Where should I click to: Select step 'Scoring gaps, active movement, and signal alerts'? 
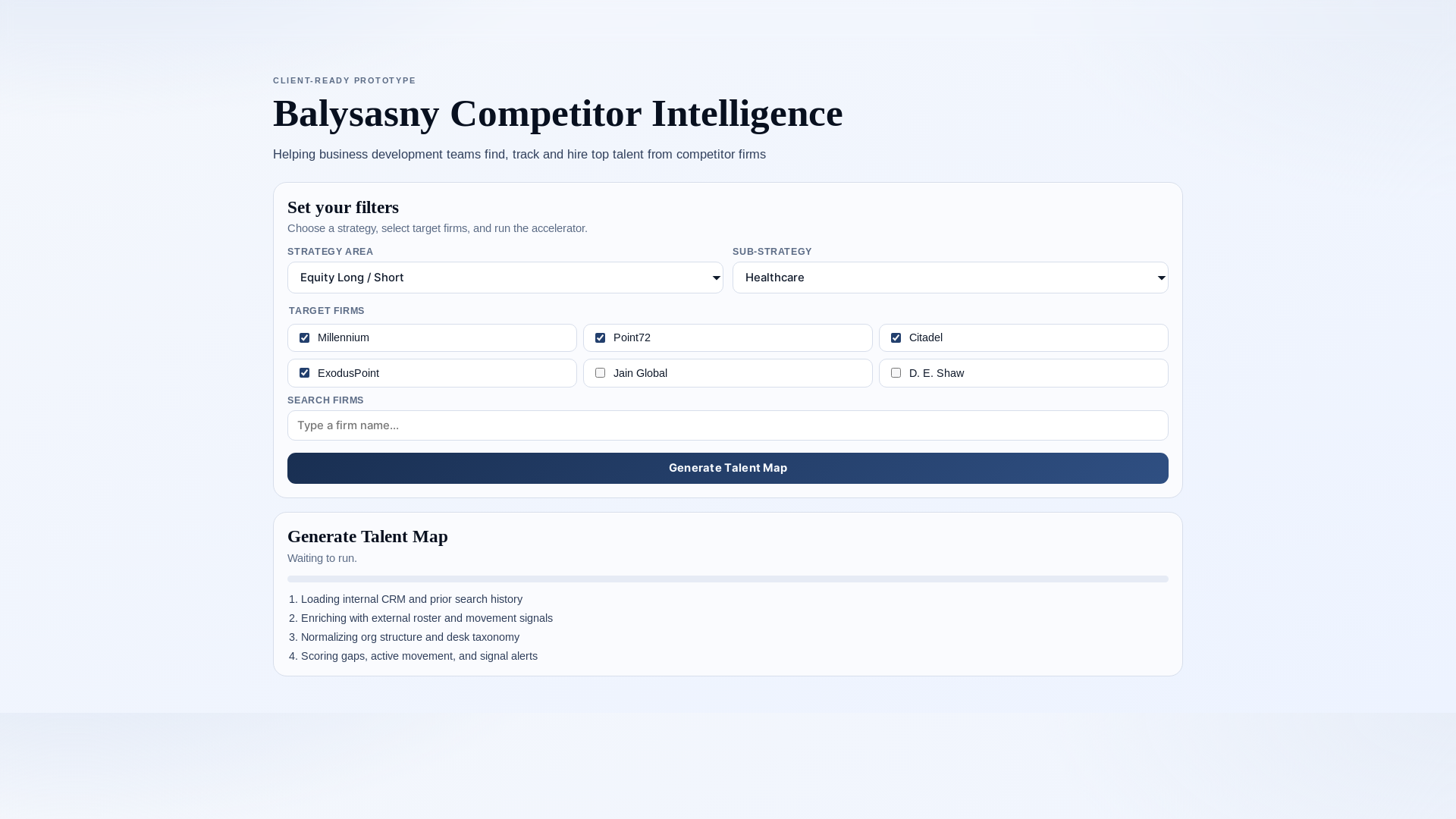tap(419, 656)
